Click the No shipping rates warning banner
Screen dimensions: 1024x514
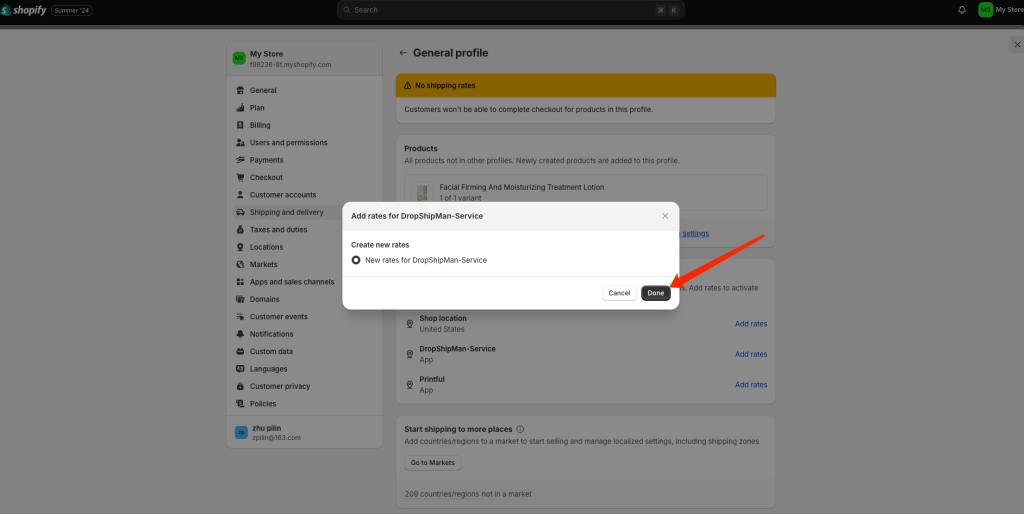coord(586,86)
